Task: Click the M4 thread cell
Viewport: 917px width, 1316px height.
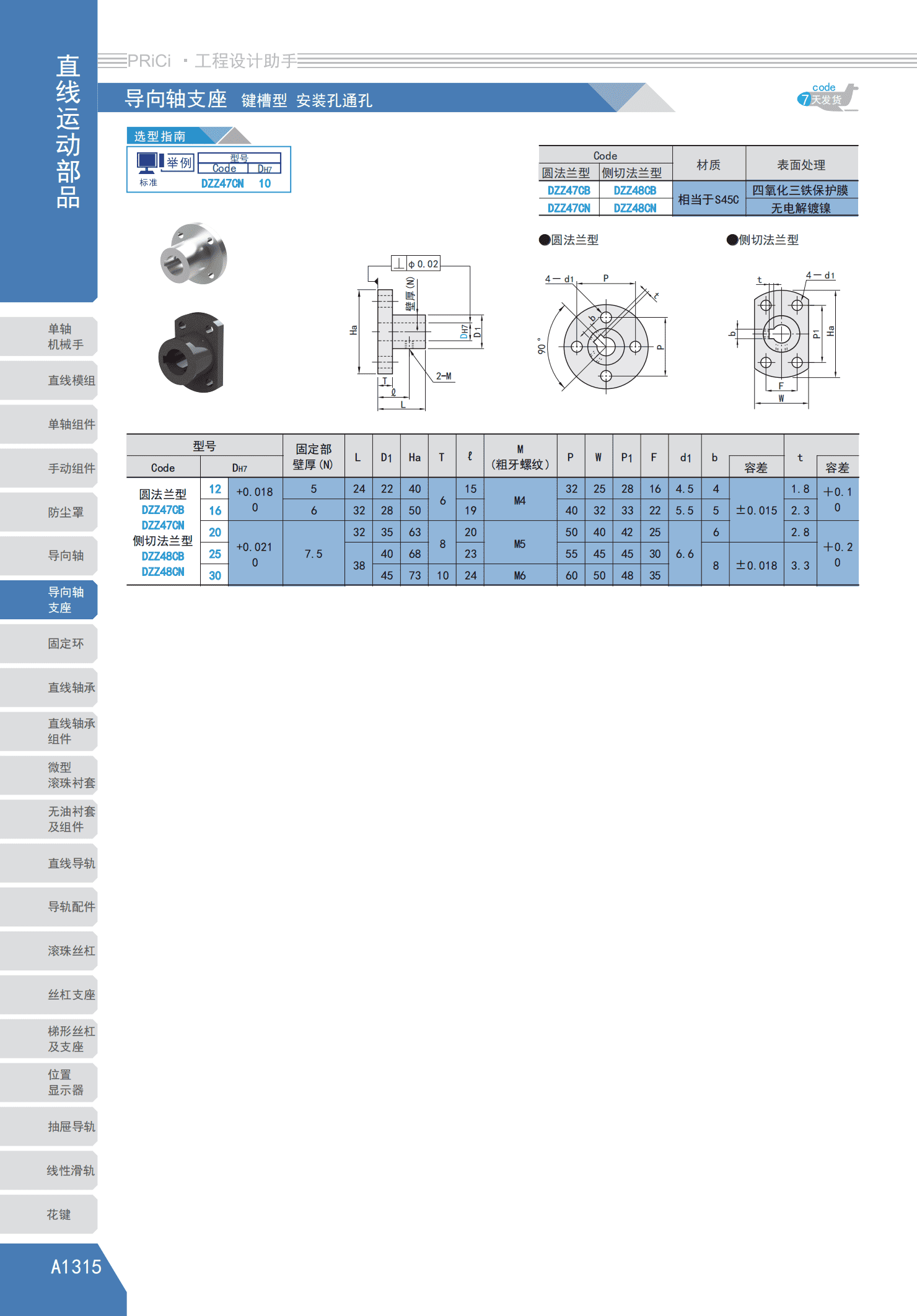Action: tap(520, 500)
